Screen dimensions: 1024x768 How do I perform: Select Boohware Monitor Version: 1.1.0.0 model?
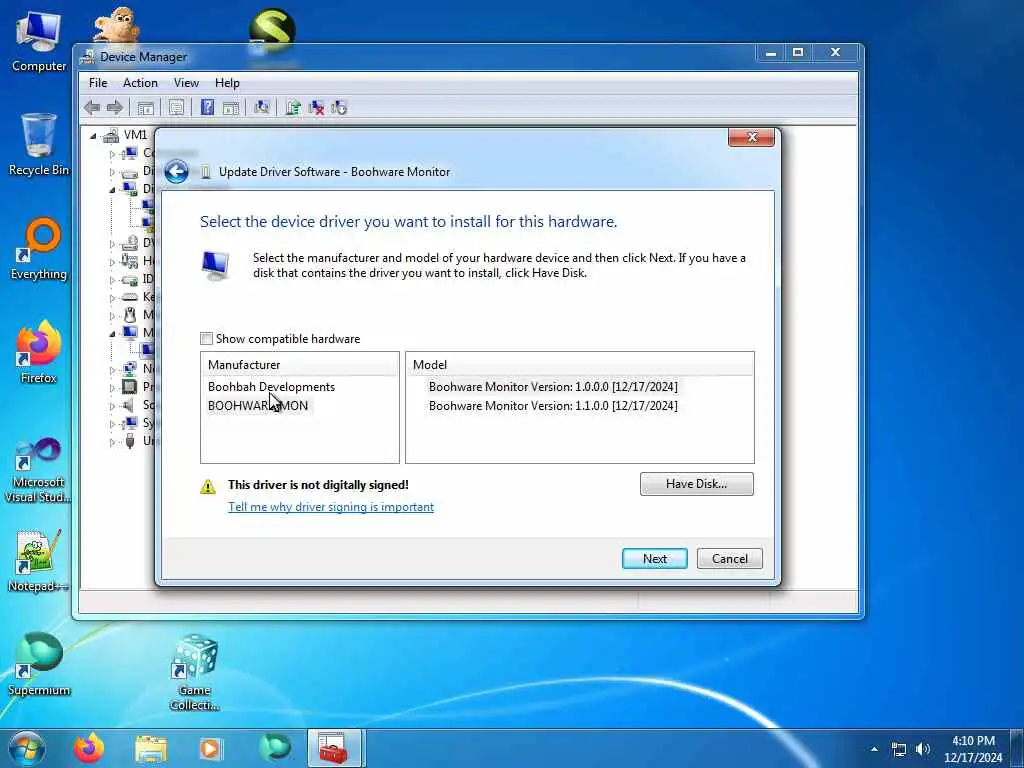click(552, 406)
